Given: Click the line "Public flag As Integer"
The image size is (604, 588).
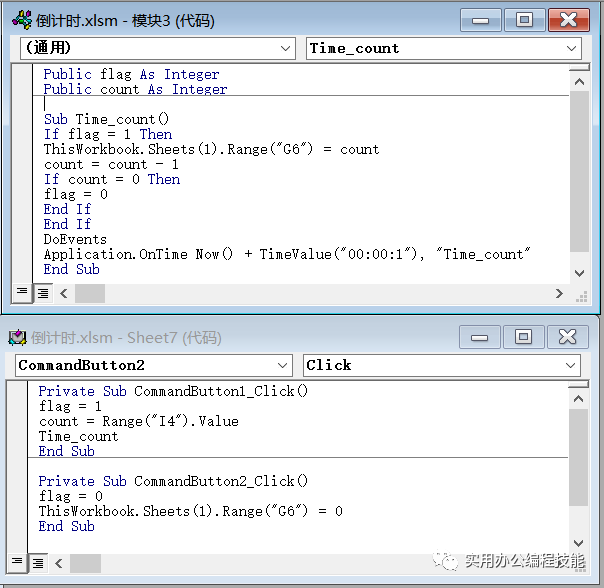Looking at the screenshot, I should (x=131, y=74).
